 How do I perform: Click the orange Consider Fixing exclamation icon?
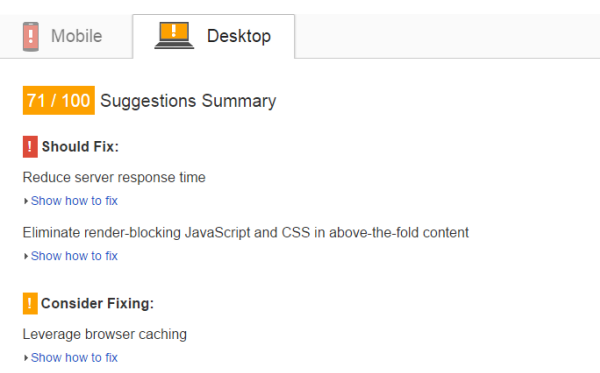pyautogui.click(x=30, y=303)
